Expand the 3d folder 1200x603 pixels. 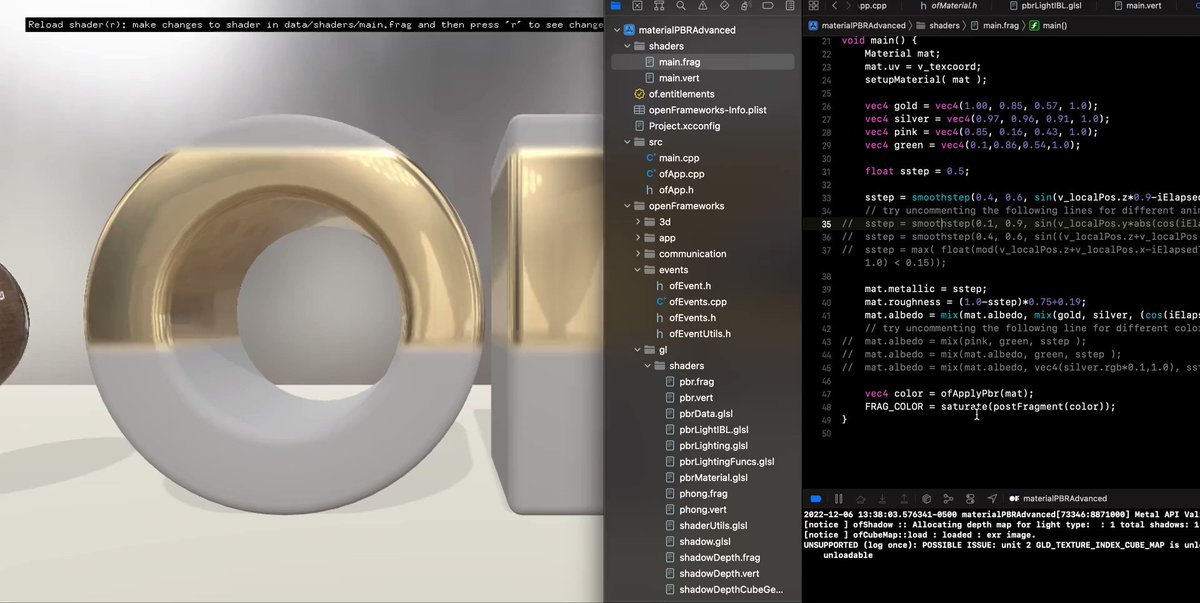click(x=639, y=222)
